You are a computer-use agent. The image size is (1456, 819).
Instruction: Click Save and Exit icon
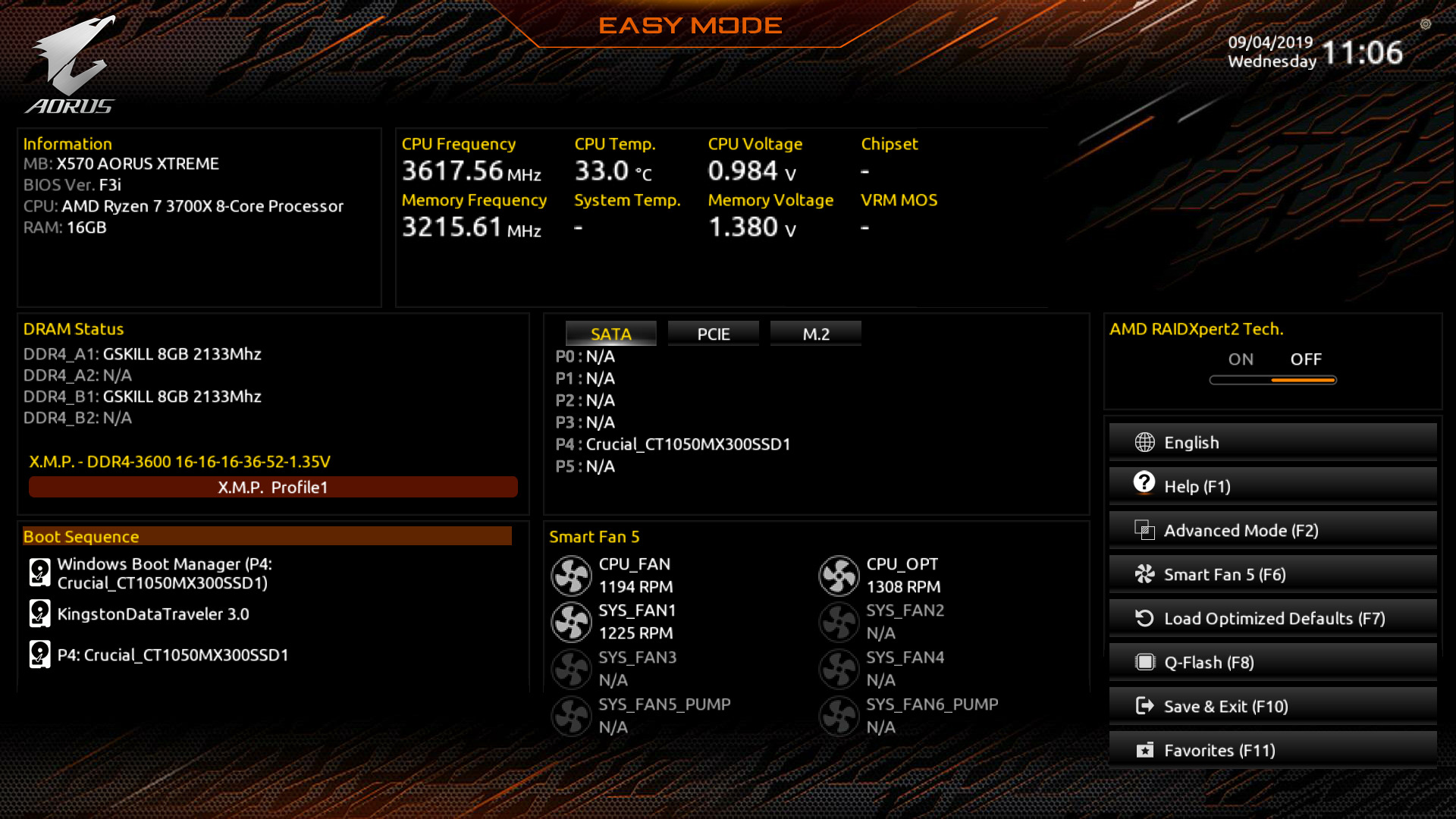tap(1143, 706)
